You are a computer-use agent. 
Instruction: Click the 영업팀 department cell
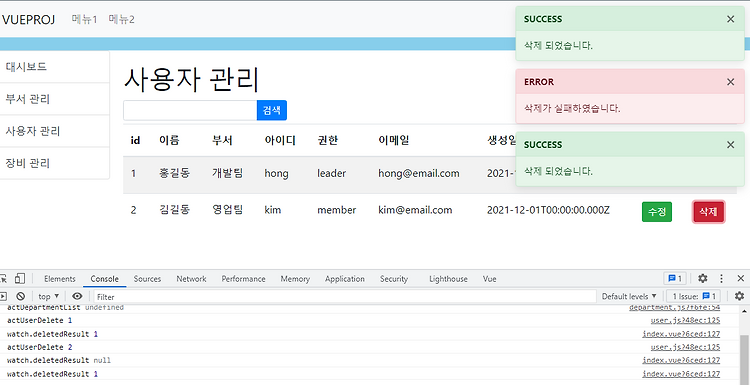[228, 209]
